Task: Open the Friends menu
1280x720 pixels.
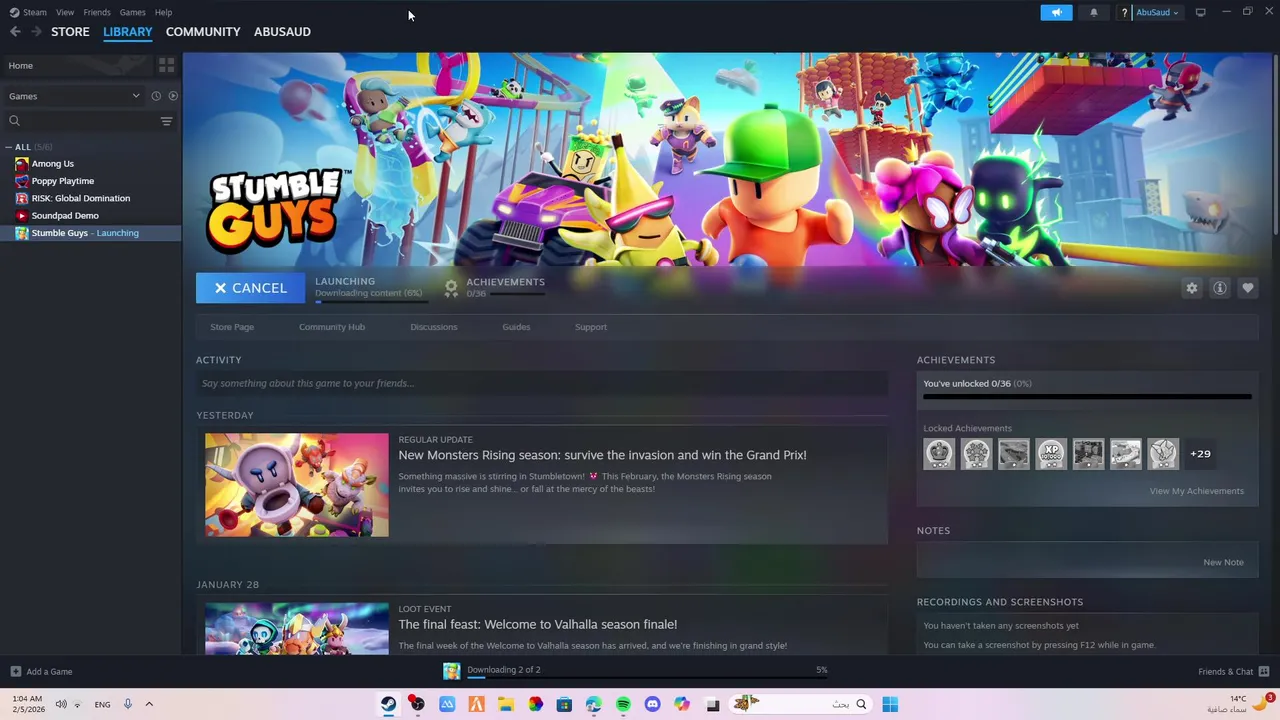Action: coord(97,12)
